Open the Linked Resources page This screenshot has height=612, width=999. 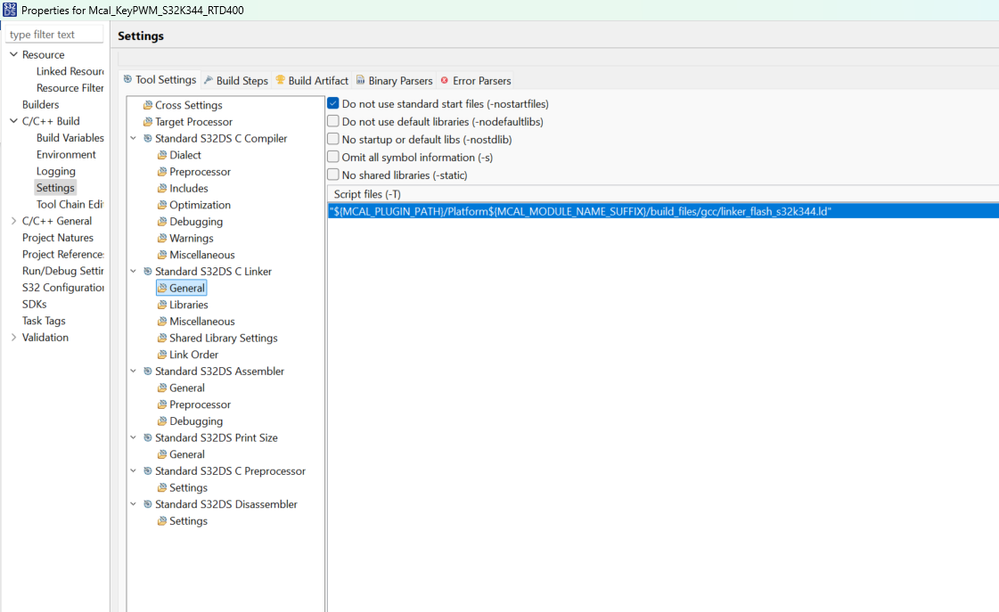point(70,71)
